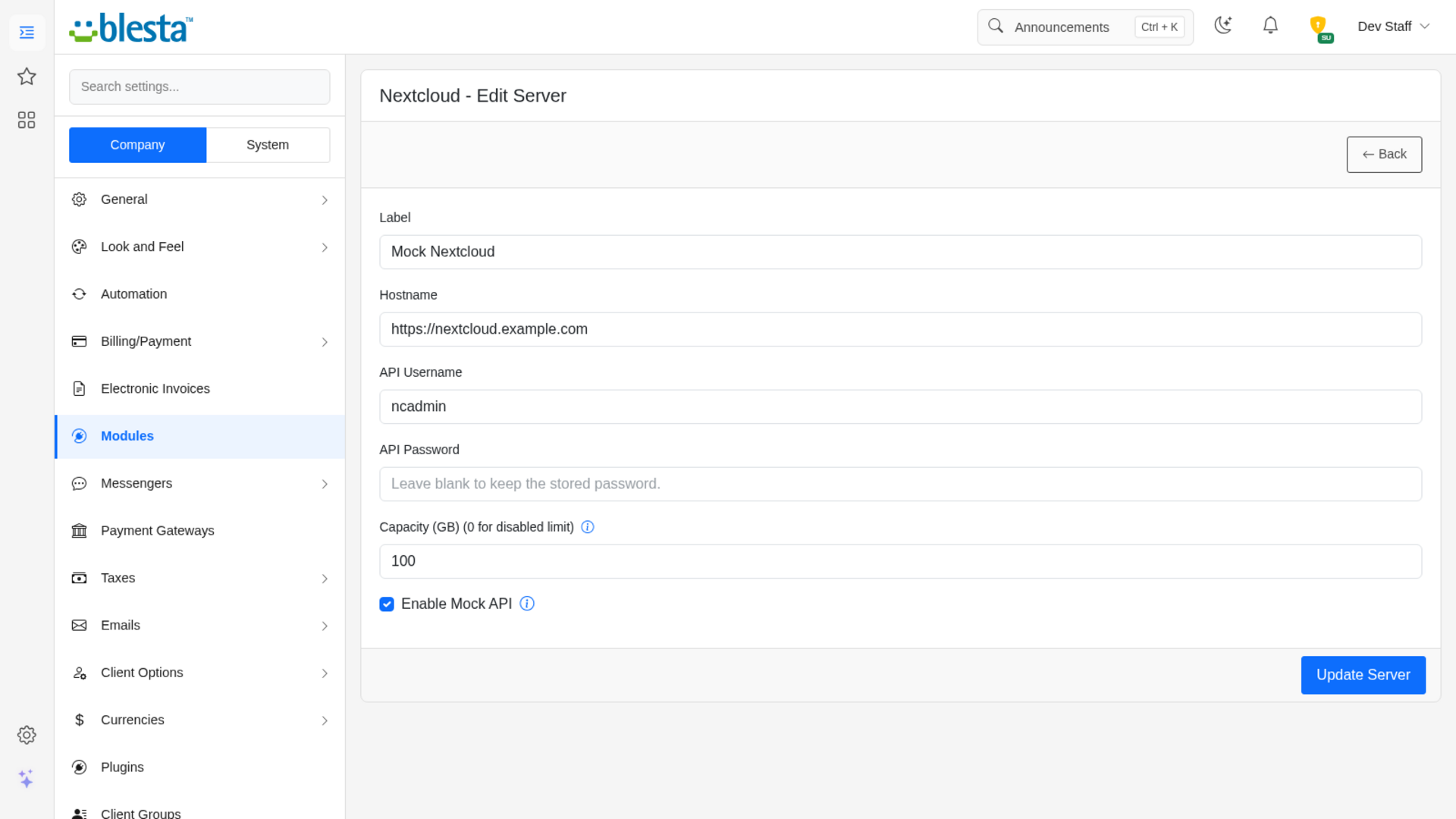
Task: Uncheck the Enable Mock API checkbox
Action: [387, 604]
